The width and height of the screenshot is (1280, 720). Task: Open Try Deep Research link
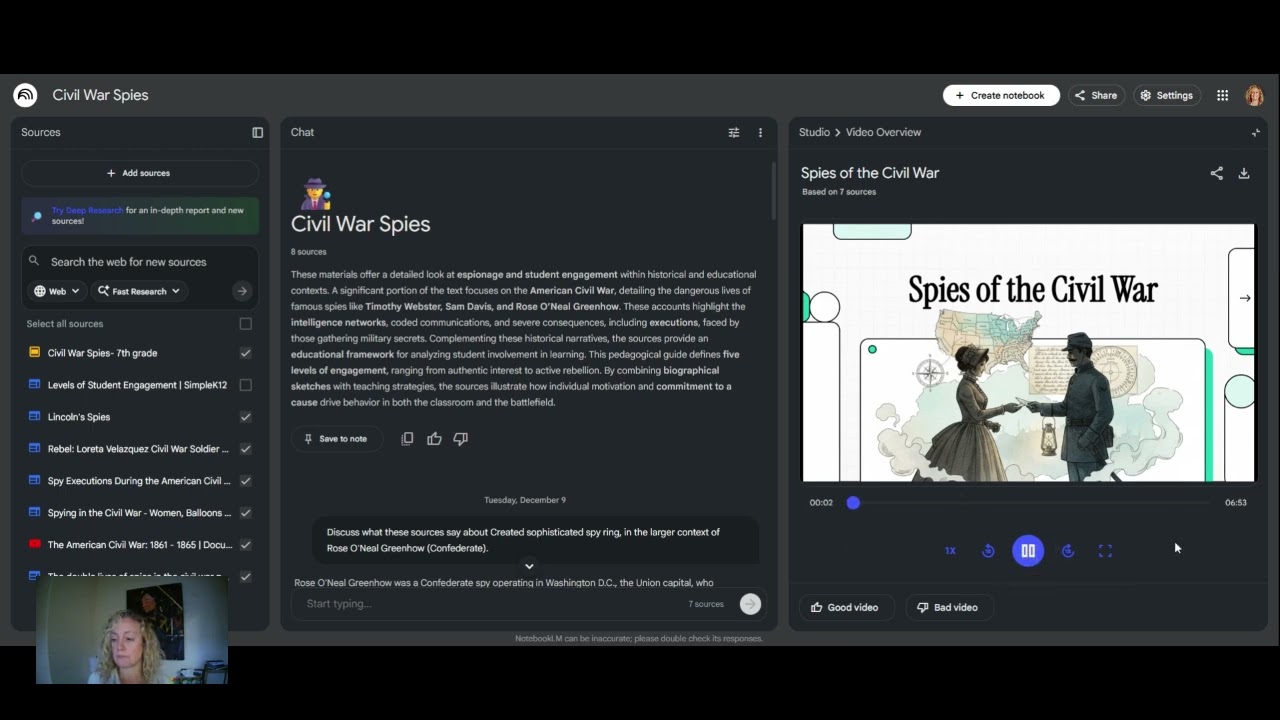88,210
